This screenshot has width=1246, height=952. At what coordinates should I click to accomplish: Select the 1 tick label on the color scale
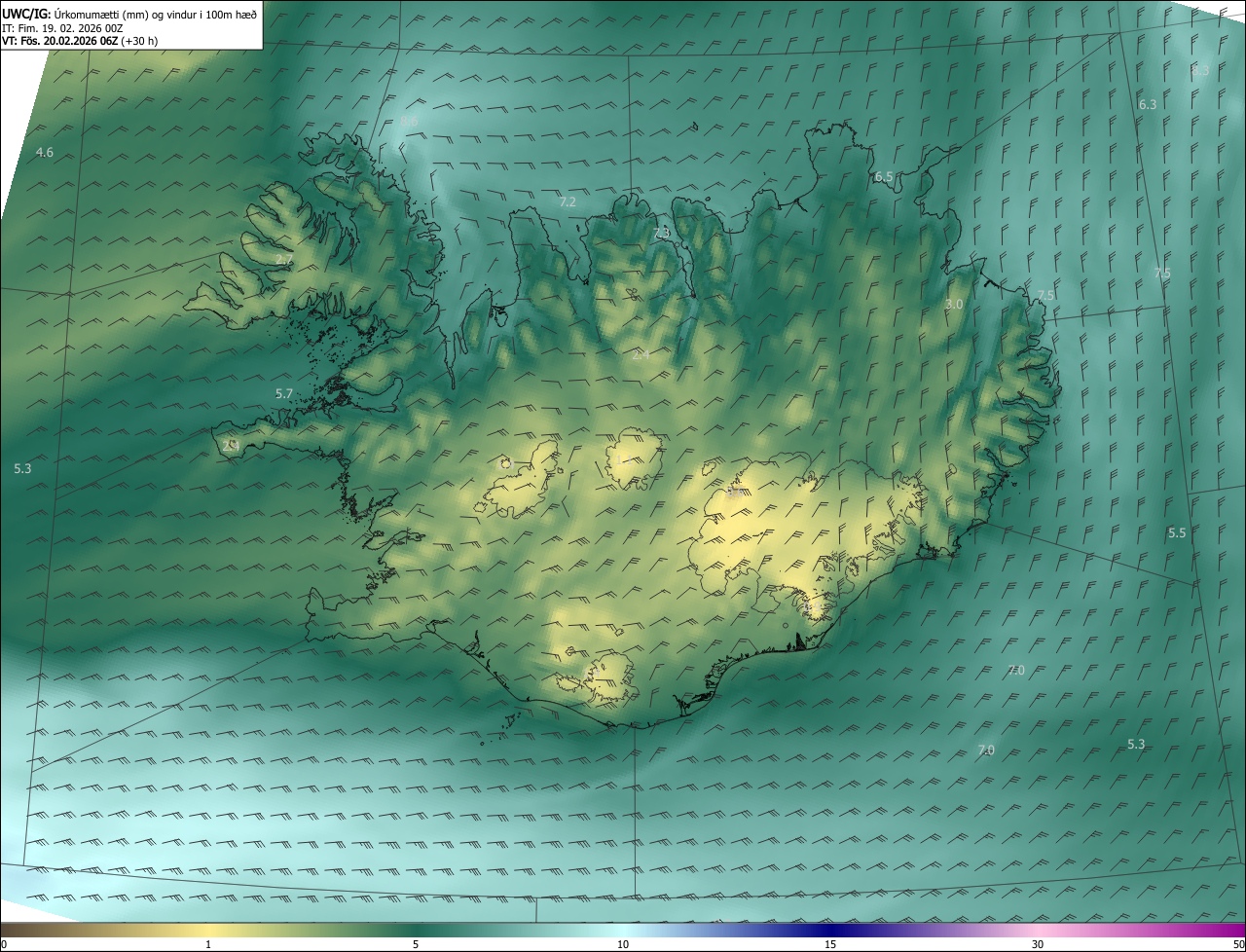coord(208,944)
